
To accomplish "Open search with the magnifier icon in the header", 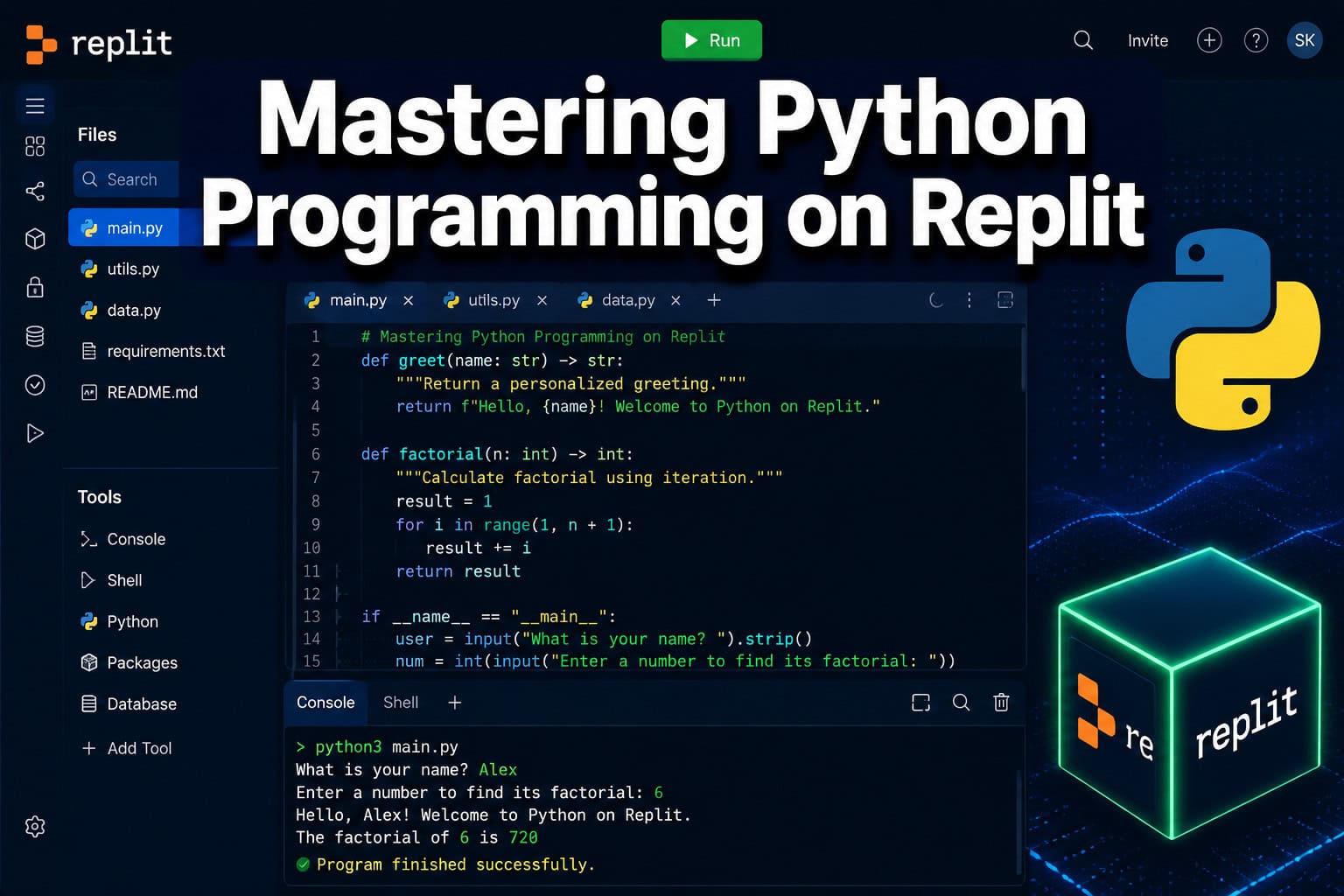I will 1083,40.
